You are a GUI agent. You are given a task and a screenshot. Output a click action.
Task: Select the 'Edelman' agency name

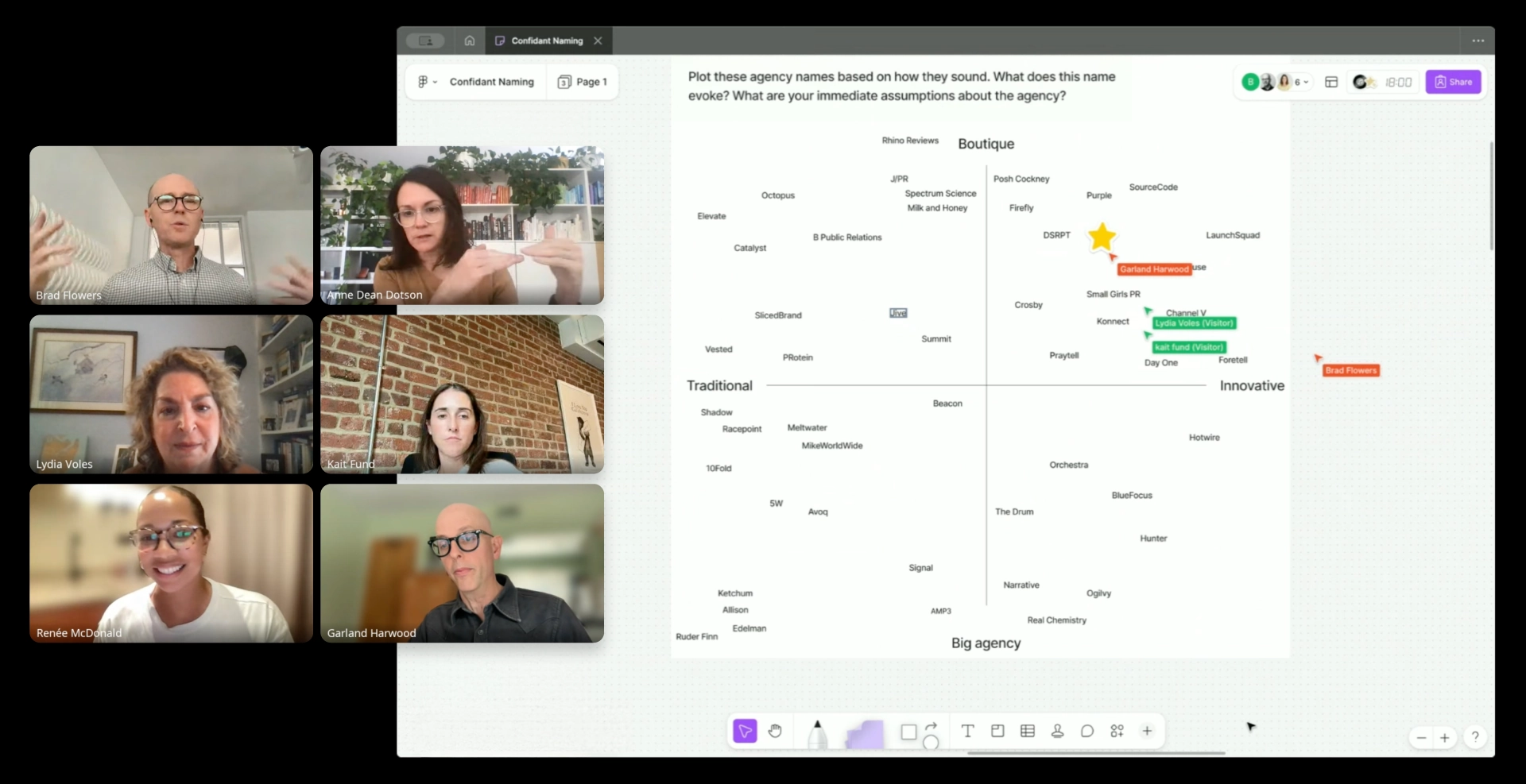[749, 628]
